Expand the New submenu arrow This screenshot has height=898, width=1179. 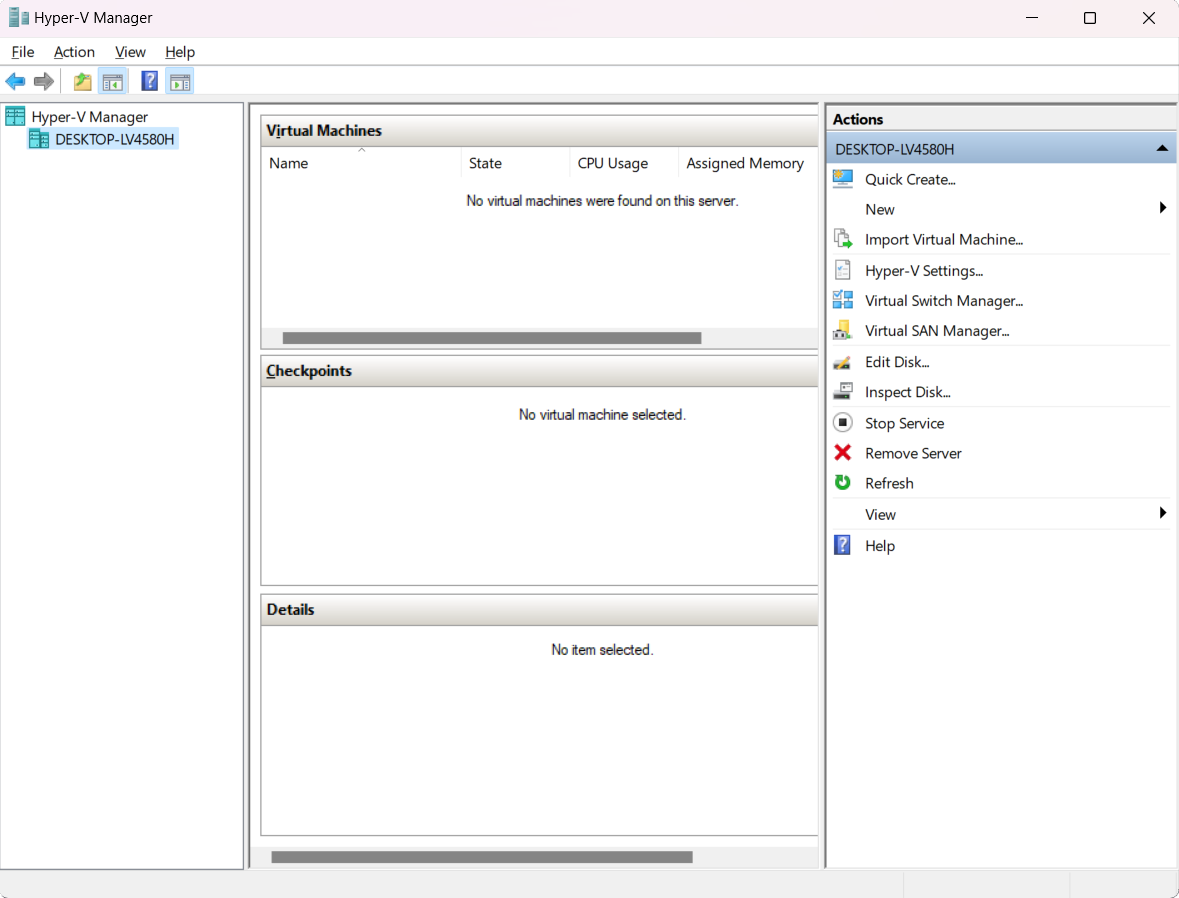point(1162,208)
